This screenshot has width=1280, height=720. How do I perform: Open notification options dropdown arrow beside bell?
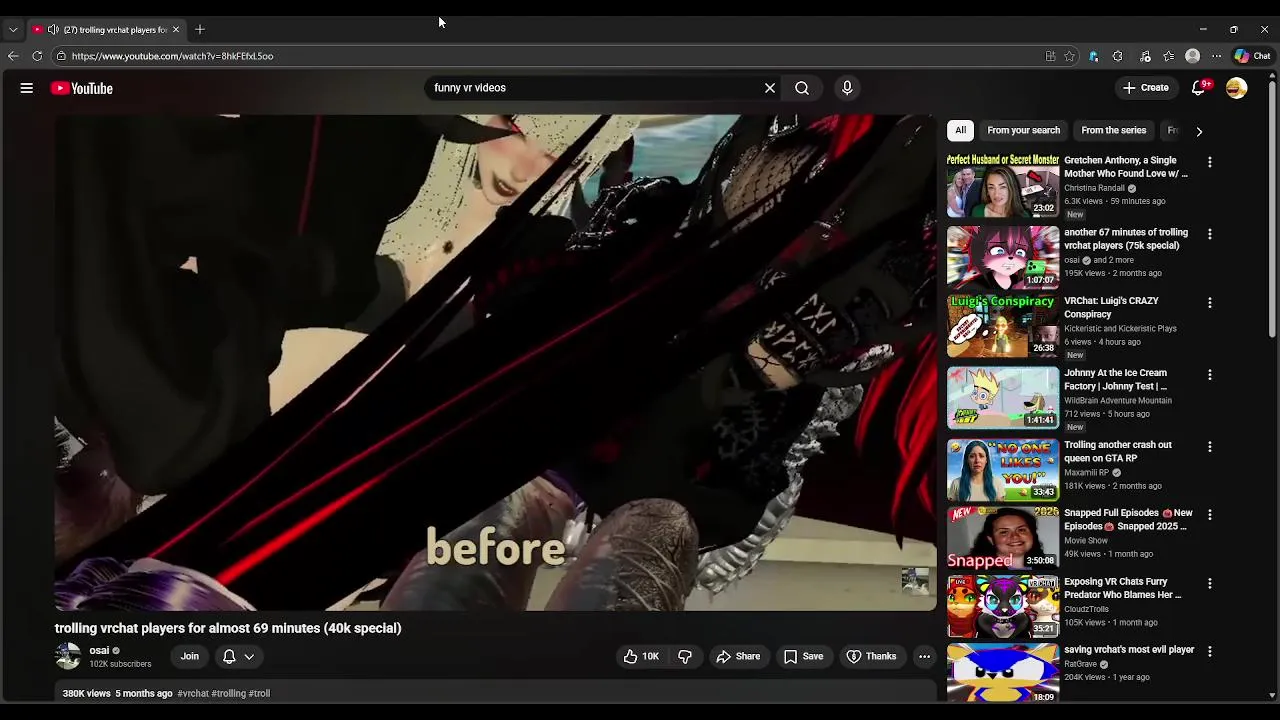(249, 656)
